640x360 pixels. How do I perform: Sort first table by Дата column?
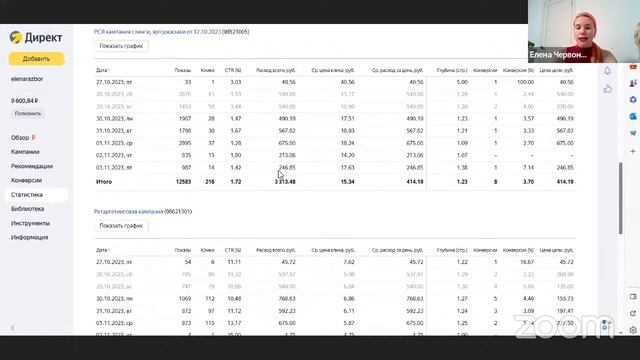tap(103, 70)
